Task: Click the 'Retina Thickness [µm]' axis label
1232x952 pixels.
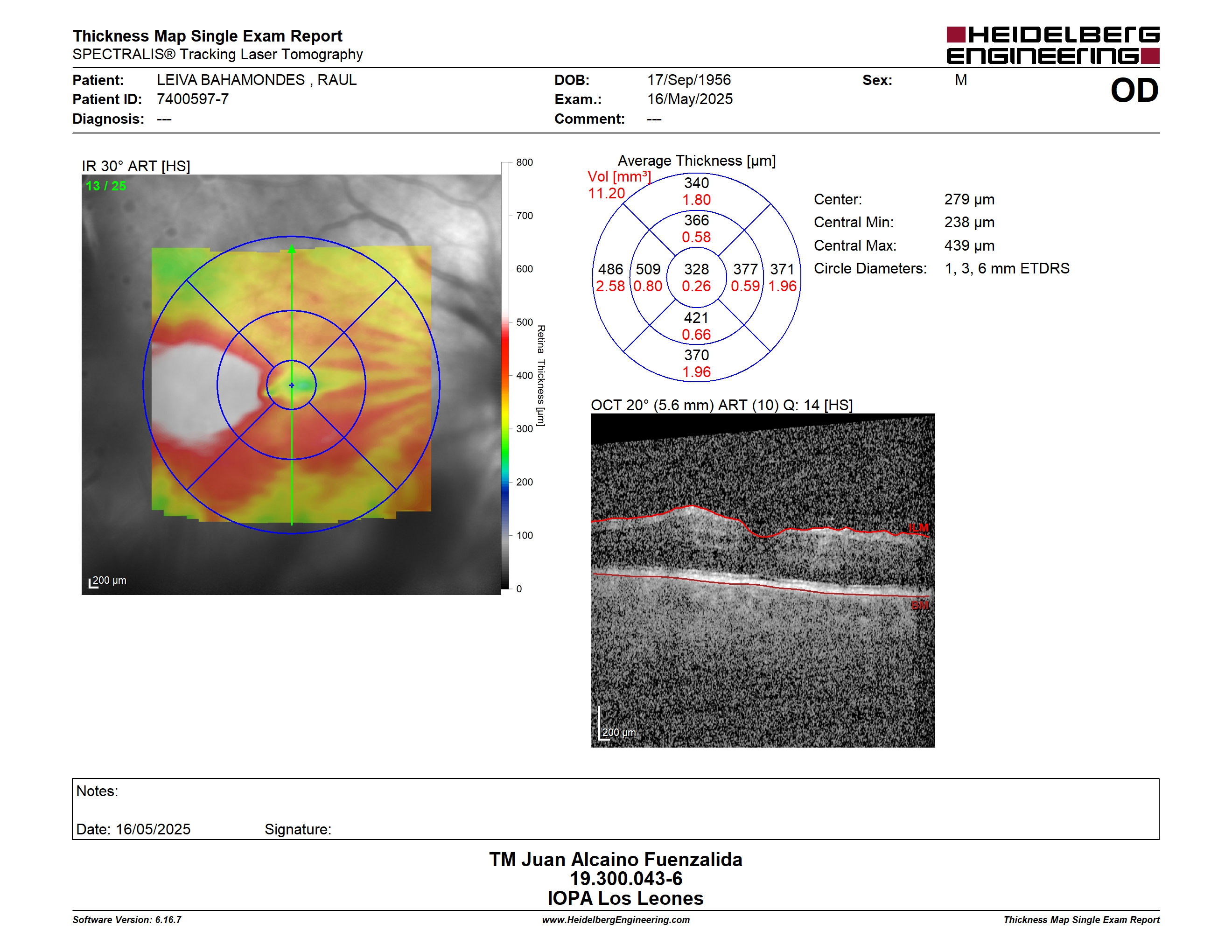Action: coord(540,376)
